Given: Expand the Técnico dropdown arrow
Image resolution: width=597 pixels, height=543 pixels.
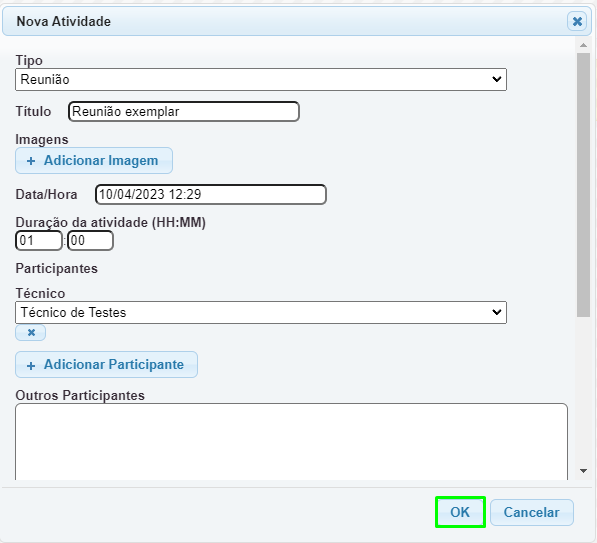Looking at the screenshot, I should [x=496, y=313].
